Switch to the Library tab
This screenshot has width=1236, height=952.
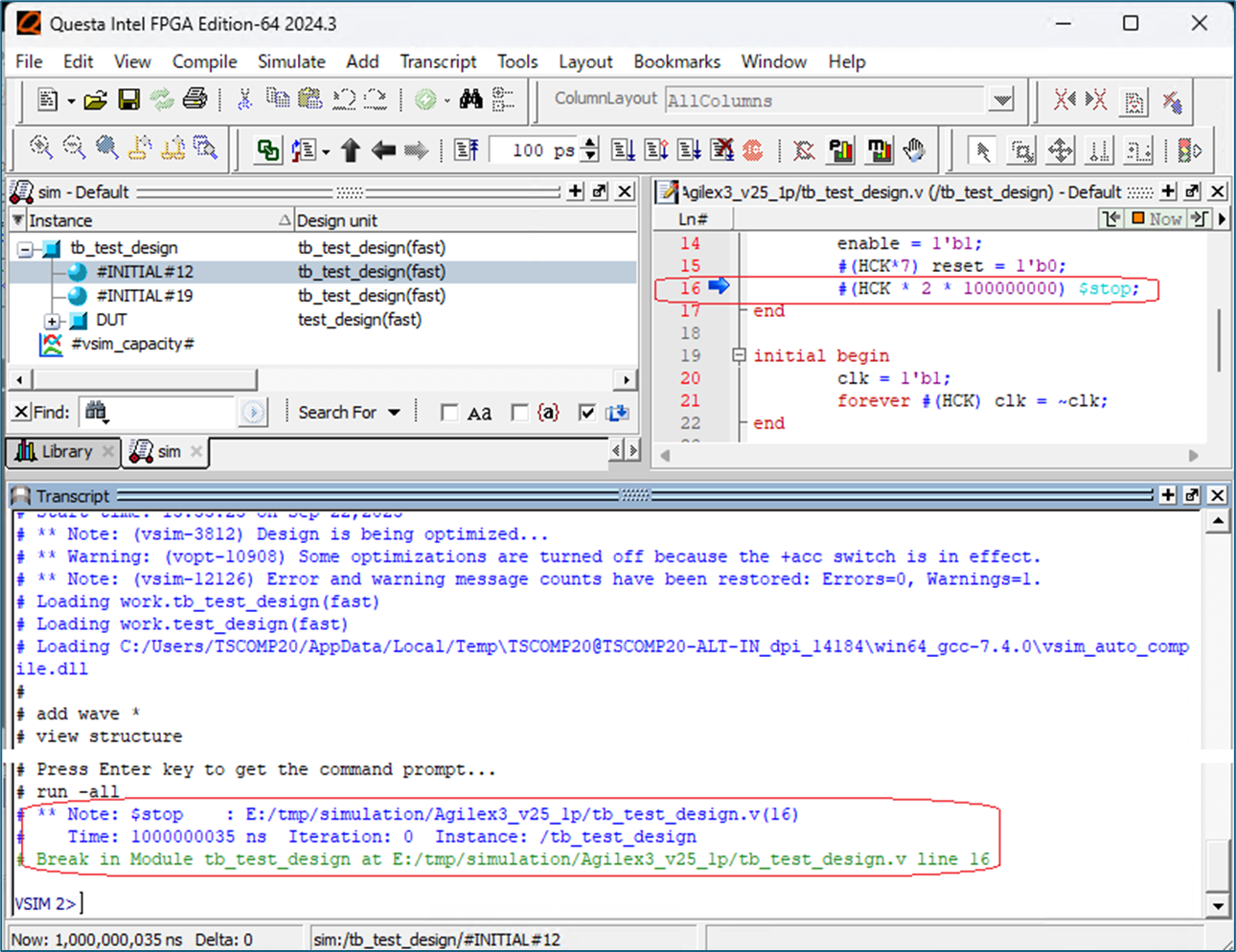56,451
